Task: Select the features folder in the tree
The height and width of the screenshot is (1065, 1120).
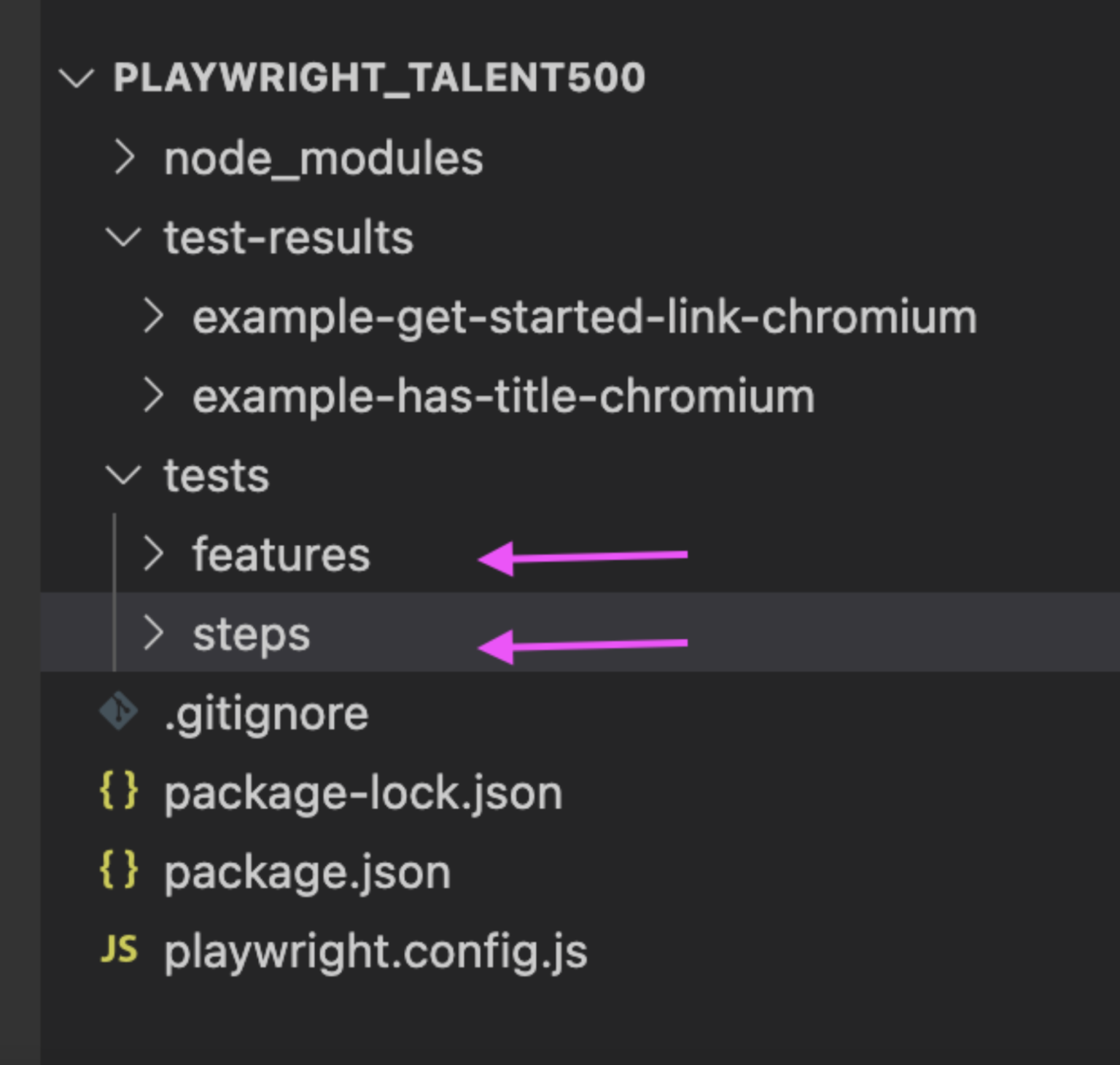Action: point(281,554)
